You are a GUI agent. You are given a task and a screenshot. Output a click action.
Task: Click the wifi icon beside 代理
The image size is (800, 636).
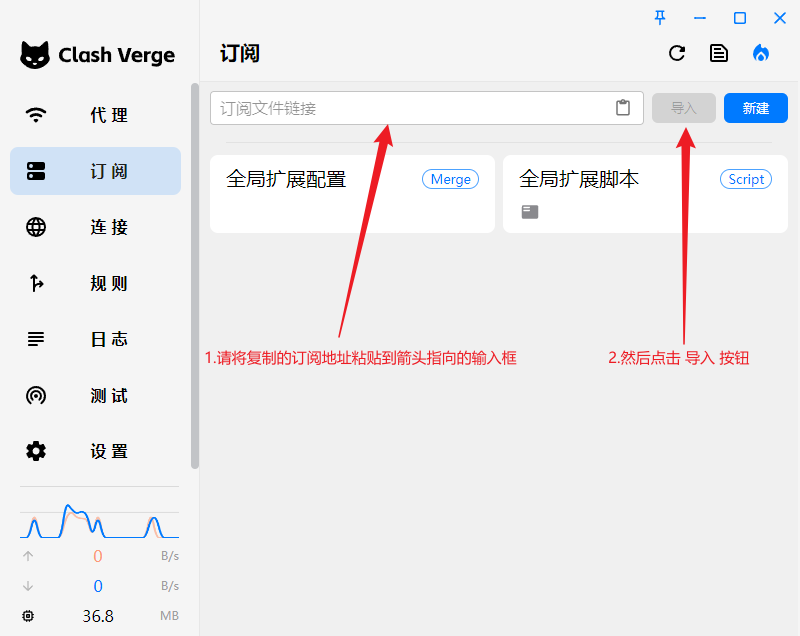point(36,115)
